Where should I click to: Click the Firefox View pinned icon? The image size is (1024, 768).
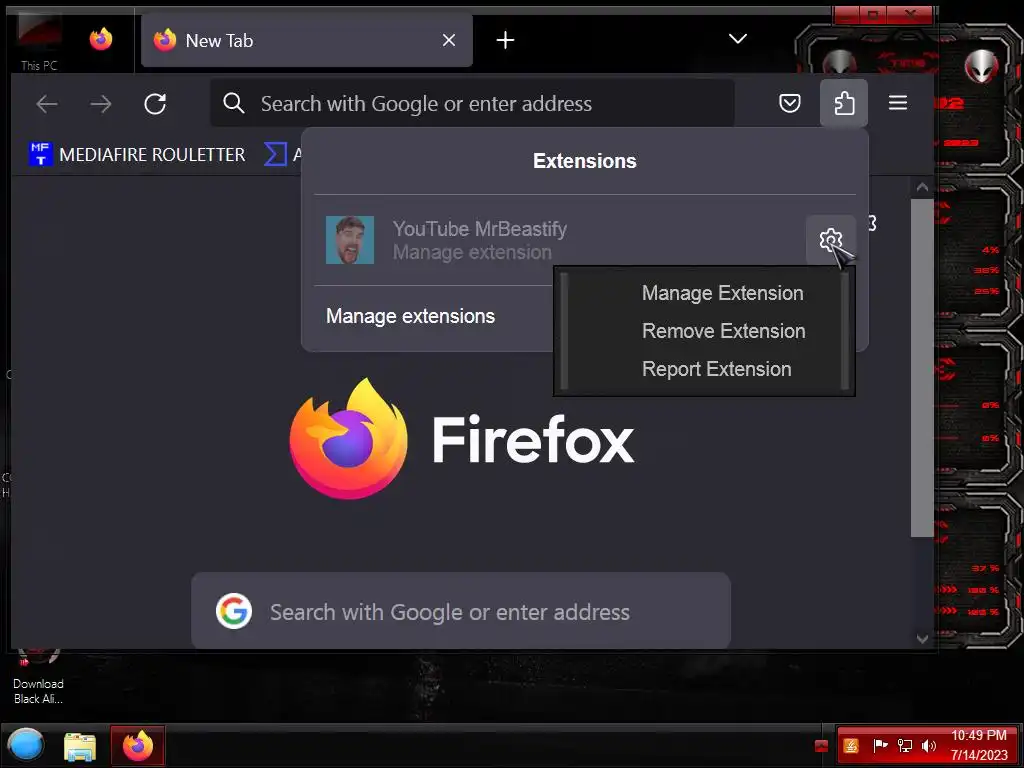pyautogui.click(x=101, y=39)
